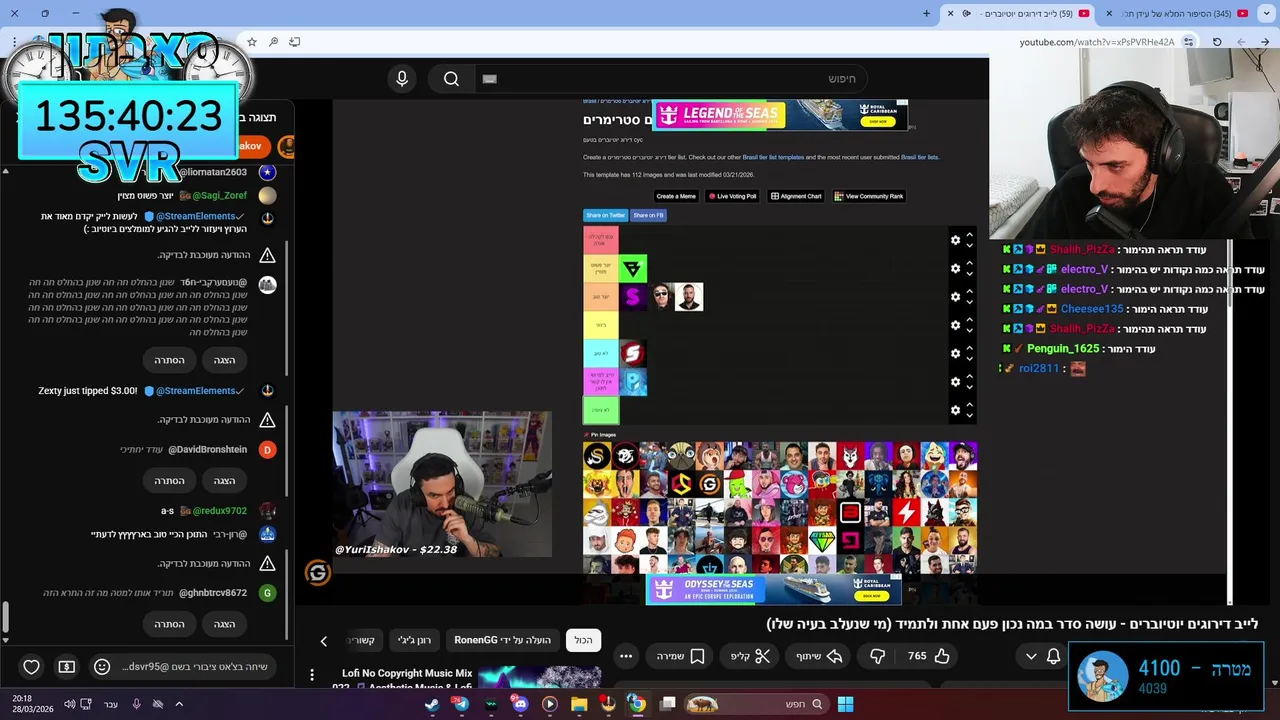Click the Create a Meme button
The height and width of the screenshot is (720, 1280).
coord(676,196)
